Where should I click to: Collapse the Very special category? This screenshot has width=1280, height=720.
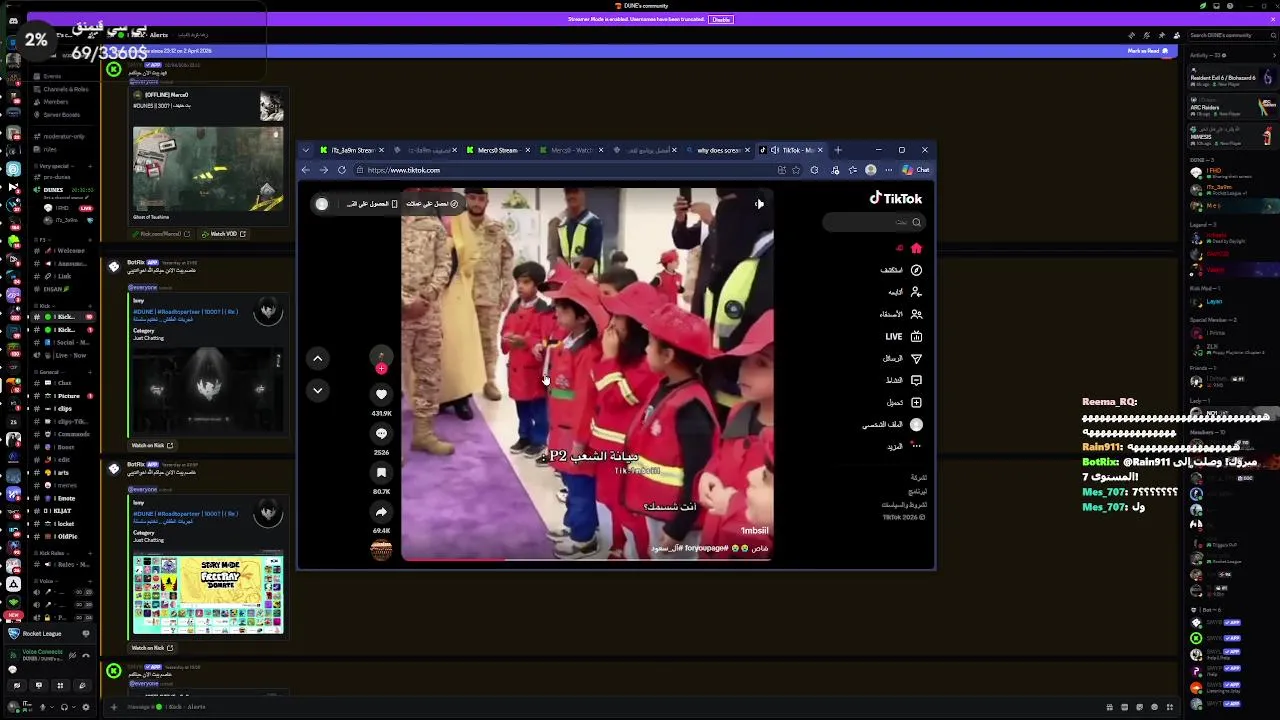click(x=54, y=166)
